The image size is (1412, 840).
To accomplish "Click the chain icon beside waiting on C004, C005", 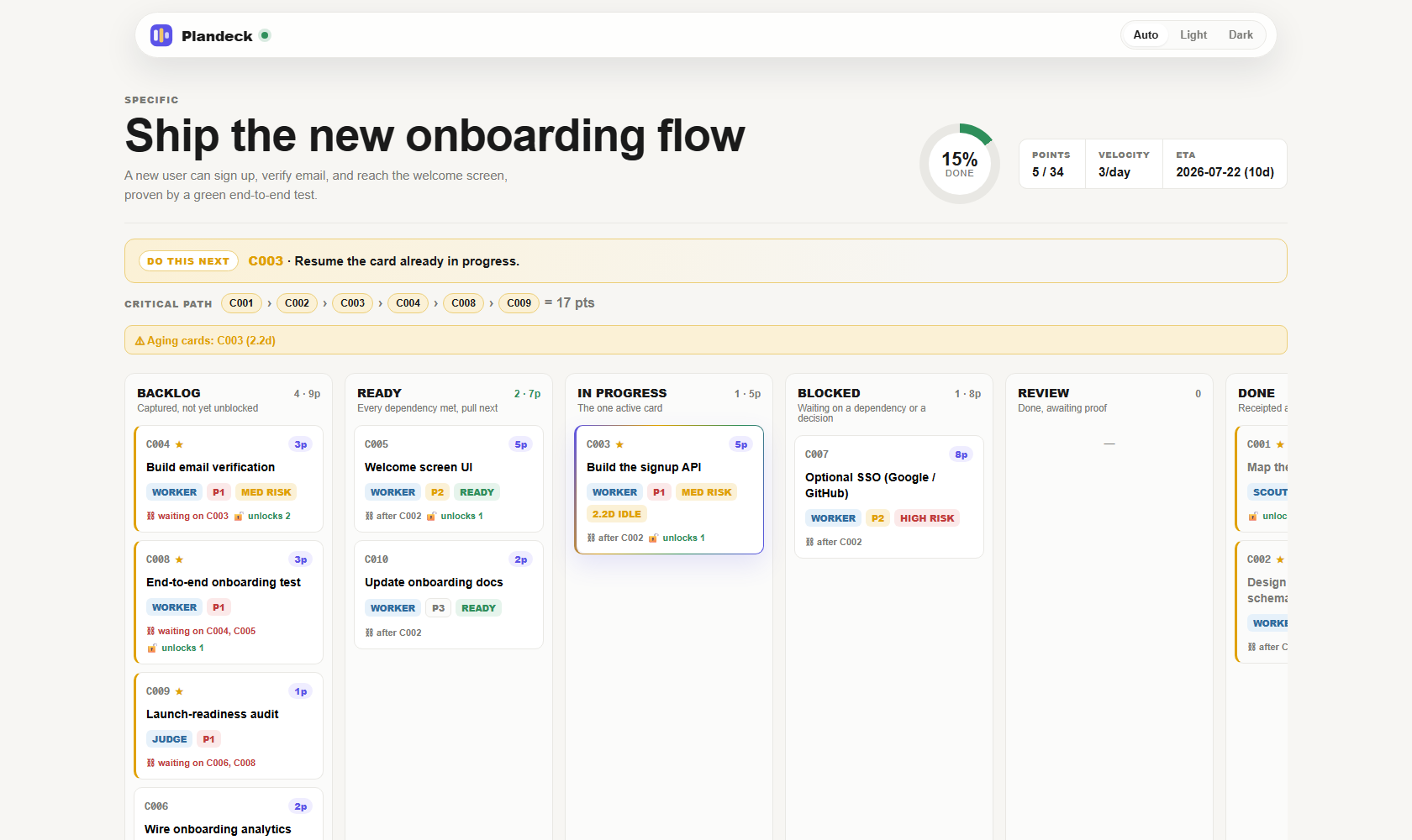I will 150,632.
